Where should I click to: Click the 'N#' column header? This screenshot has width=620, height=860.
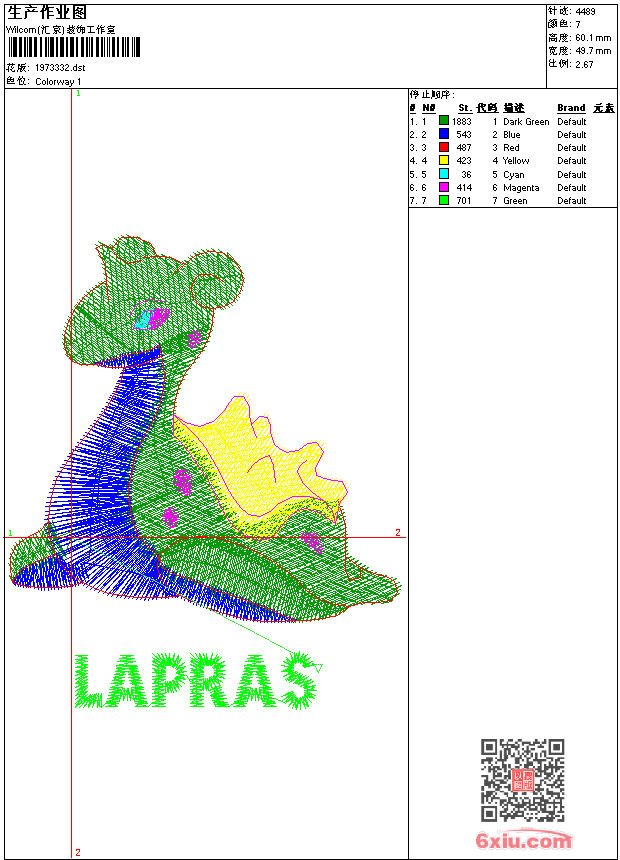(429, 108)
